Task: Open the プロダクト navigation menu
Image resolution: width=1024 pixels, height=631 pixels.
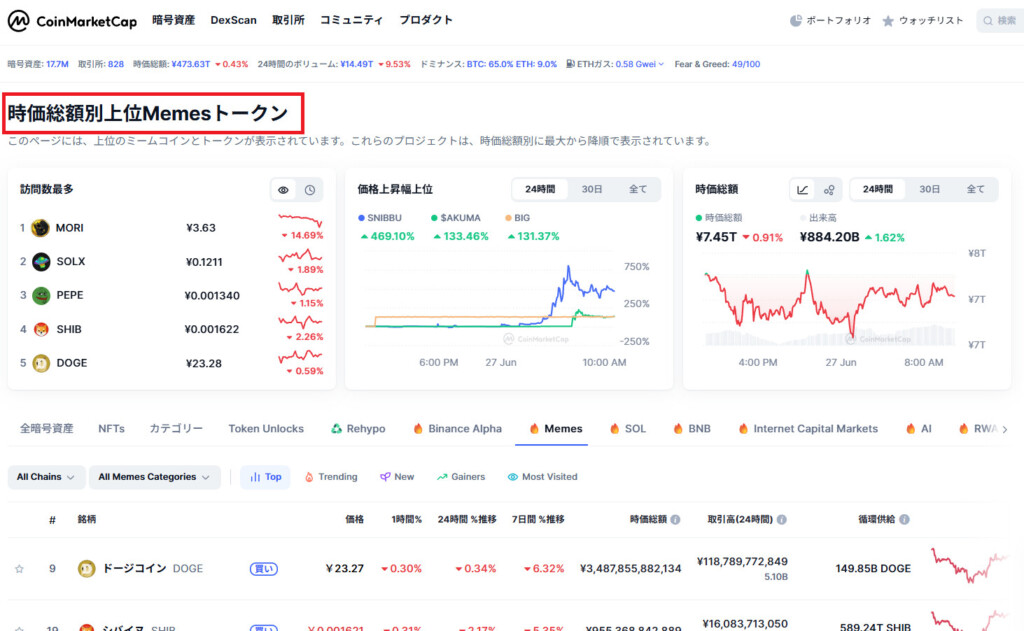Action: [x=426, y=20]
